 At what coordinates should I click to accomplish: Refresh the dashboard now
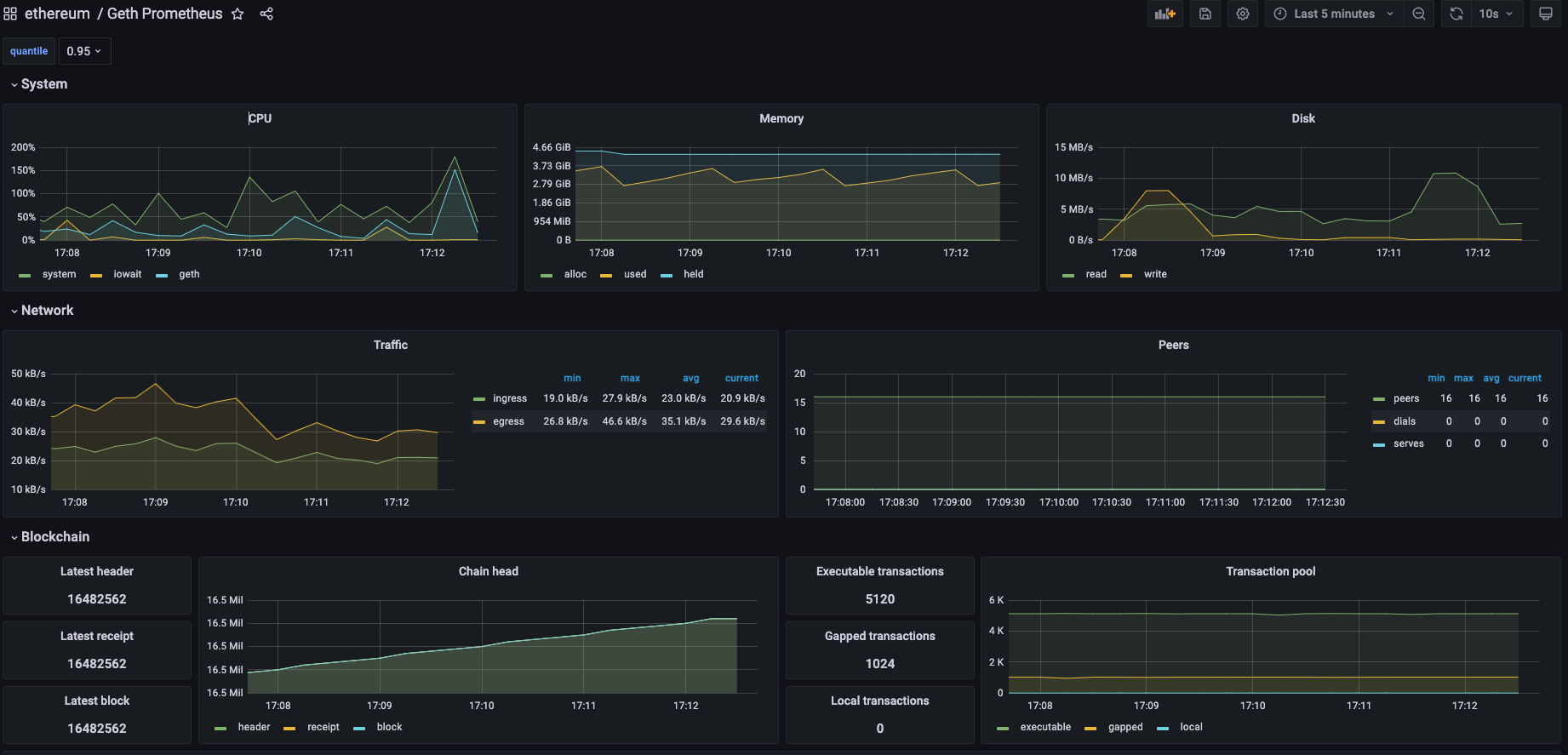point(1456,14)
